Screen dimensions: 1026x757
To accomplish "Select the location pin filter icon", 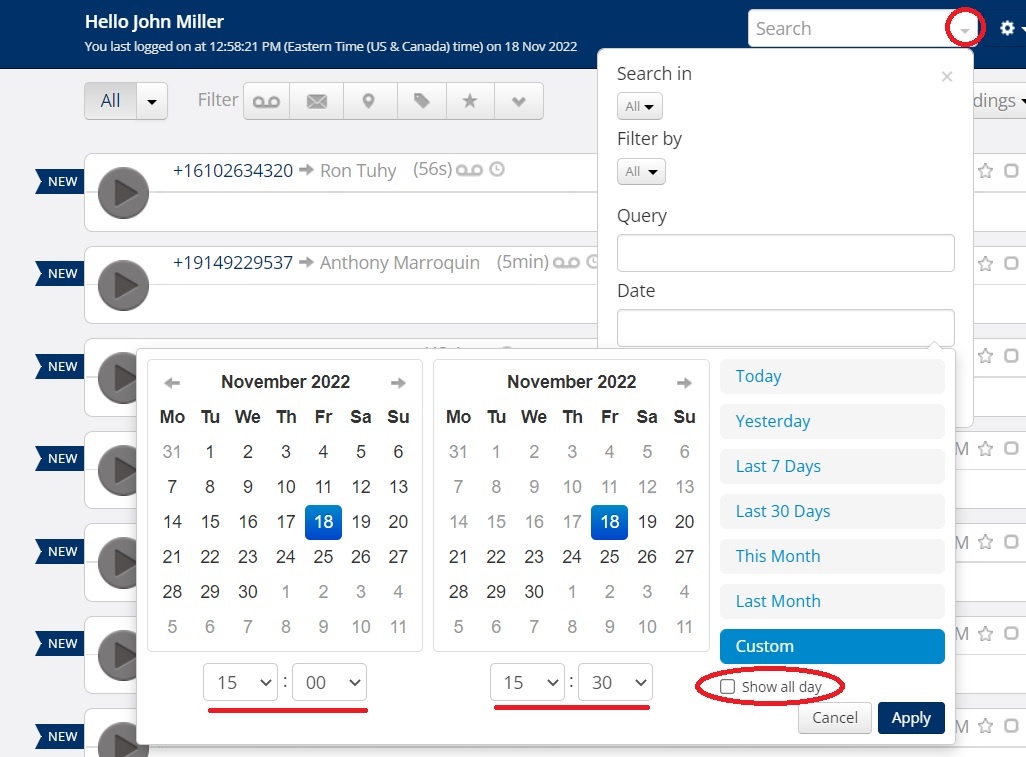I will (x=369, y=101).
